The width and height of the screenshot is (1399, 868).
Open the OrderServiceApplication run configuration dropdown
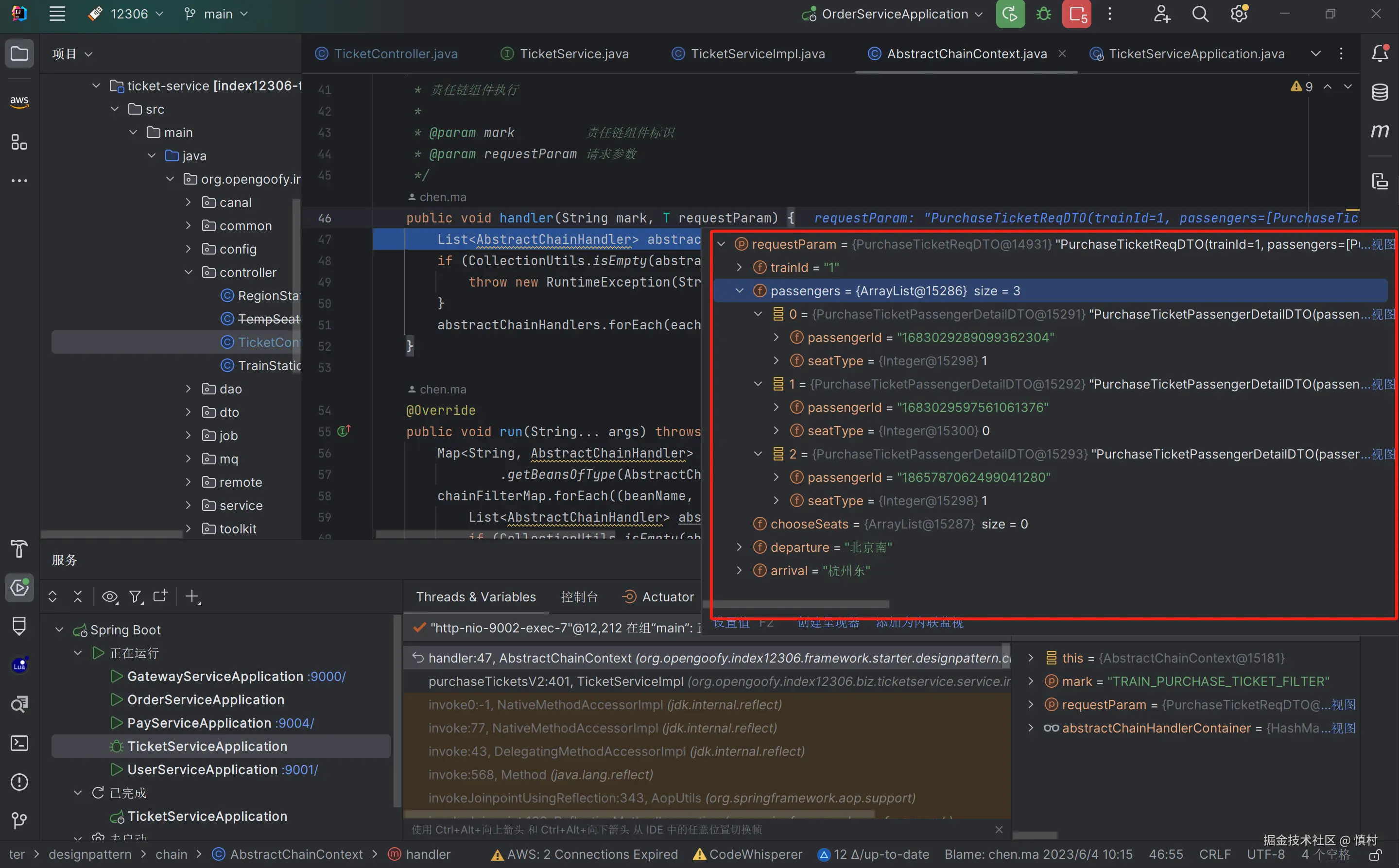coord(895,14)
